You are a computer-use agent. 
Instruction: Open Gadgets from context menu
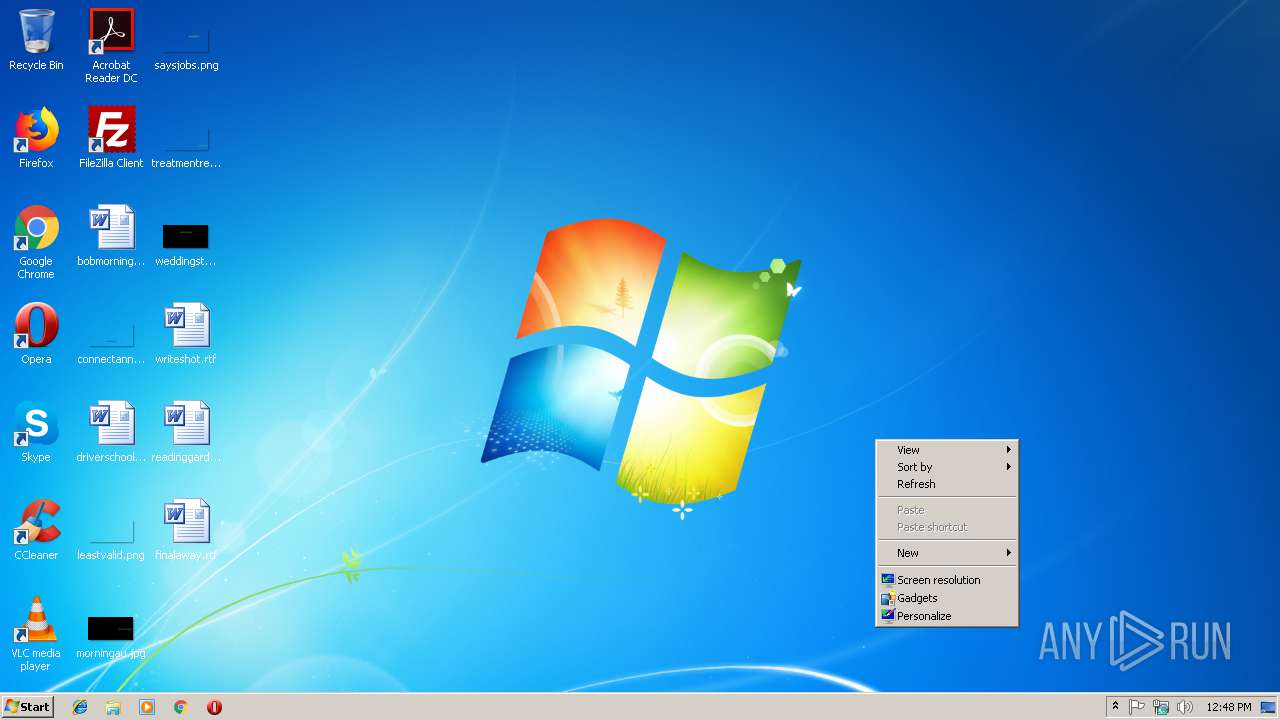pyautogui.click(x=947, y=598)
